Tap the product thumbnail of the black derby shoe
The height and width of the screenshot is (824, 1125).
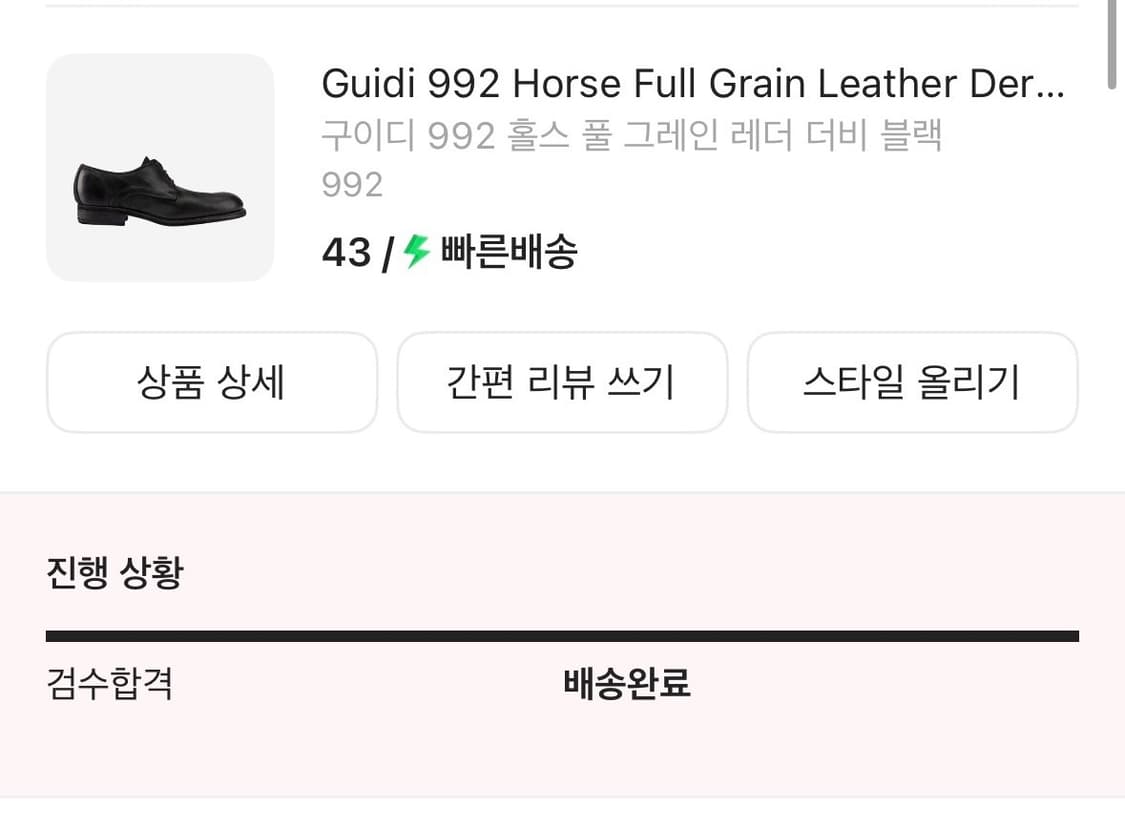click(x=160, y=167)
